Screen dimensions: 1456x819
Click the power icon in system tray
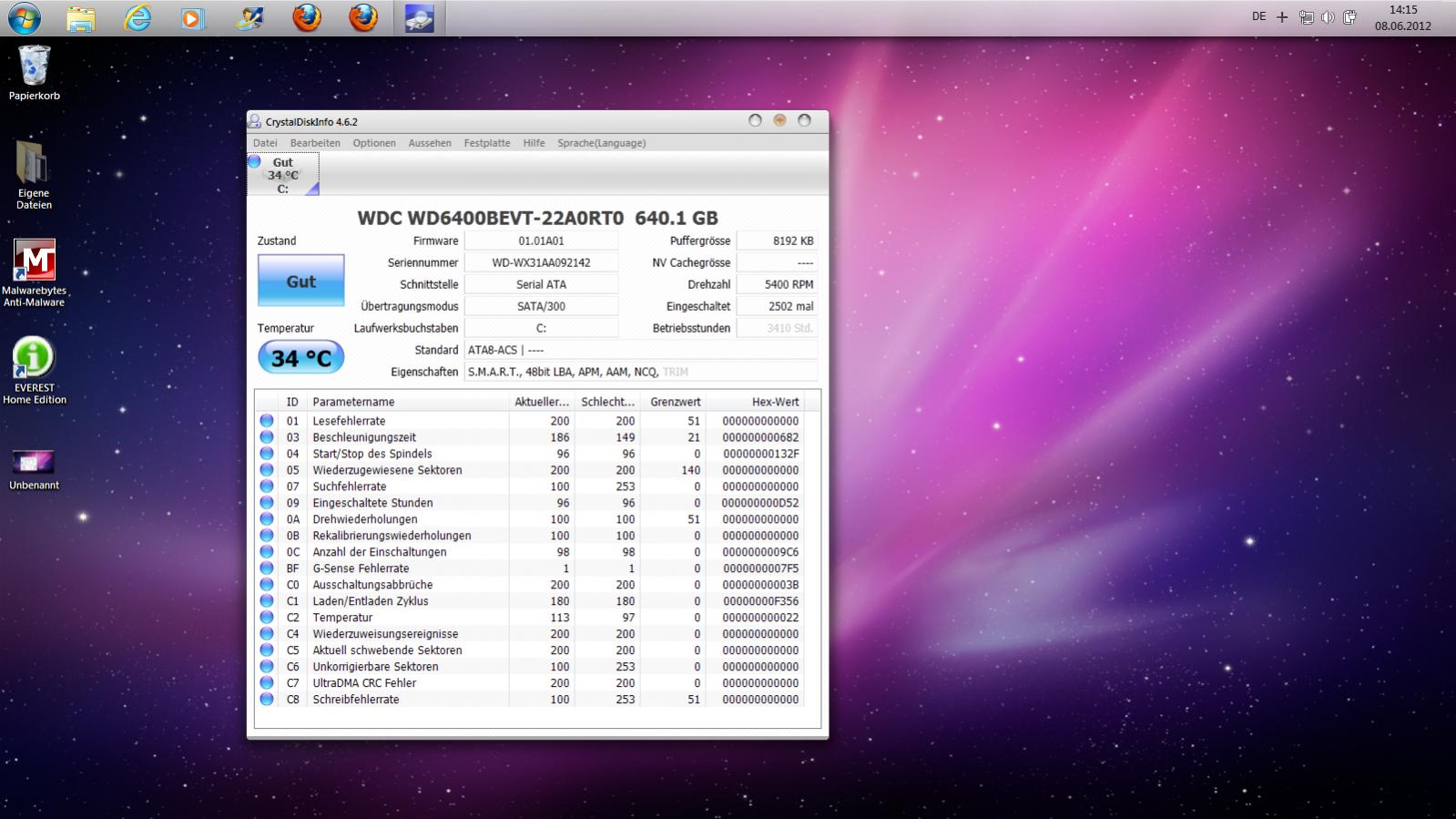tap(1349, 17)
